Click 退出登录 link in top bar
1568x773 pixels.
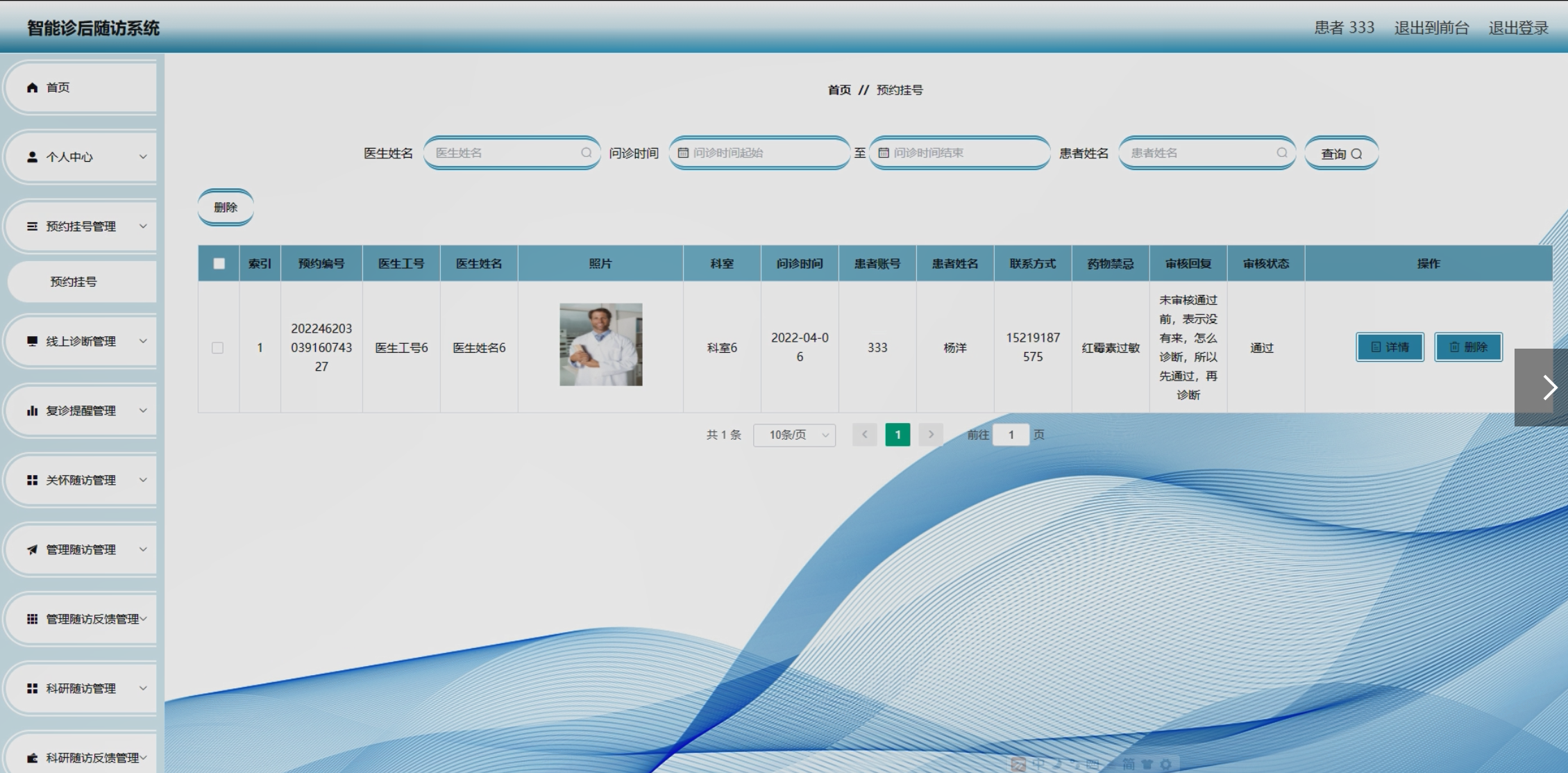pos(1518,28)
